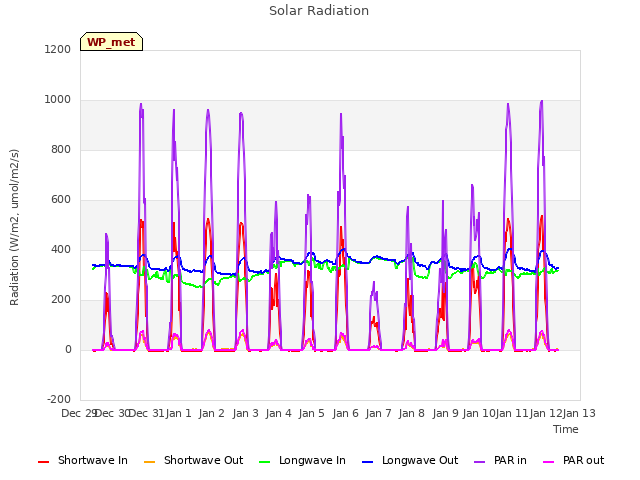The image size is (640, 480).
Task: Select the PAR in legend entry
Action: [x=500, y=460]
